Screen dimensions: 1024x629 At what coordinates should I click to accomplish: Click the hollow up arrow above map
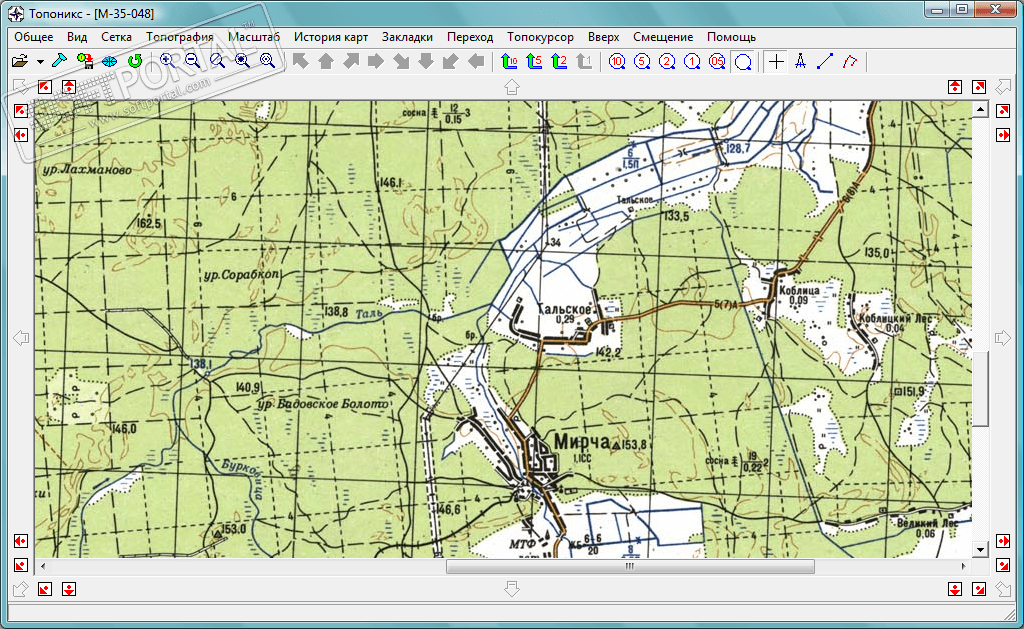tap(512, 88)
